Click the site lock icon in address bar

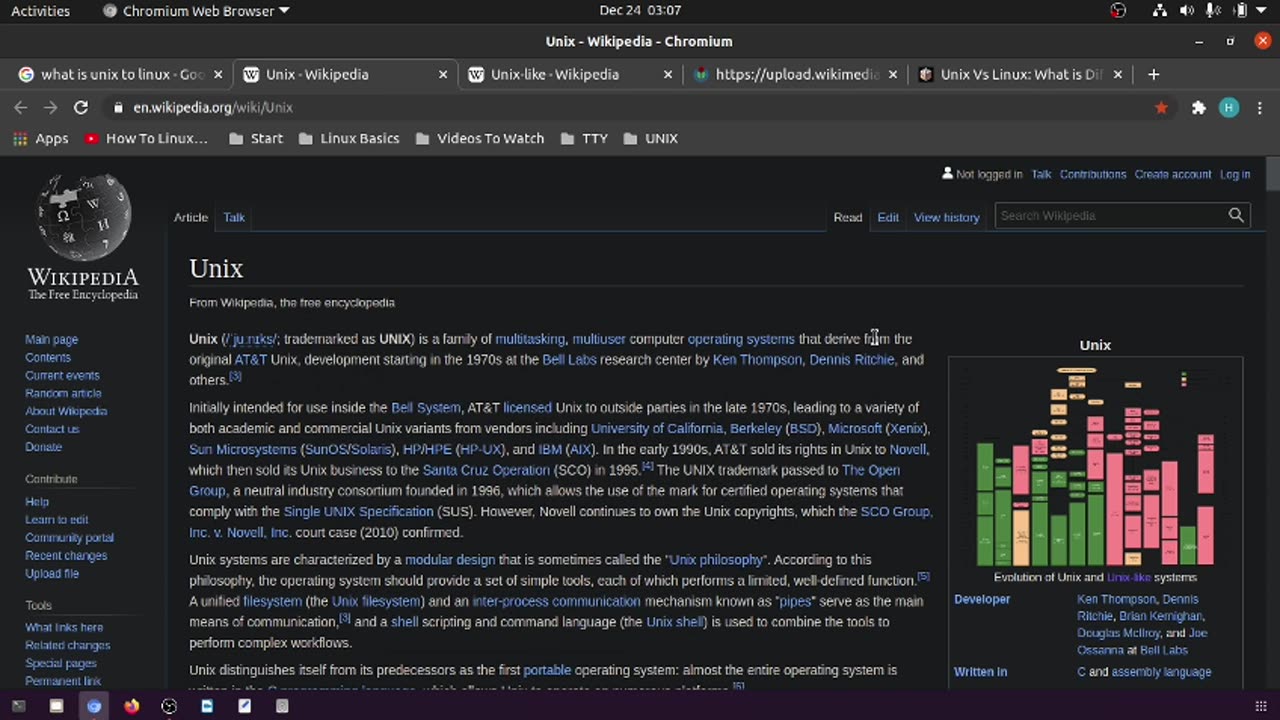119,107
